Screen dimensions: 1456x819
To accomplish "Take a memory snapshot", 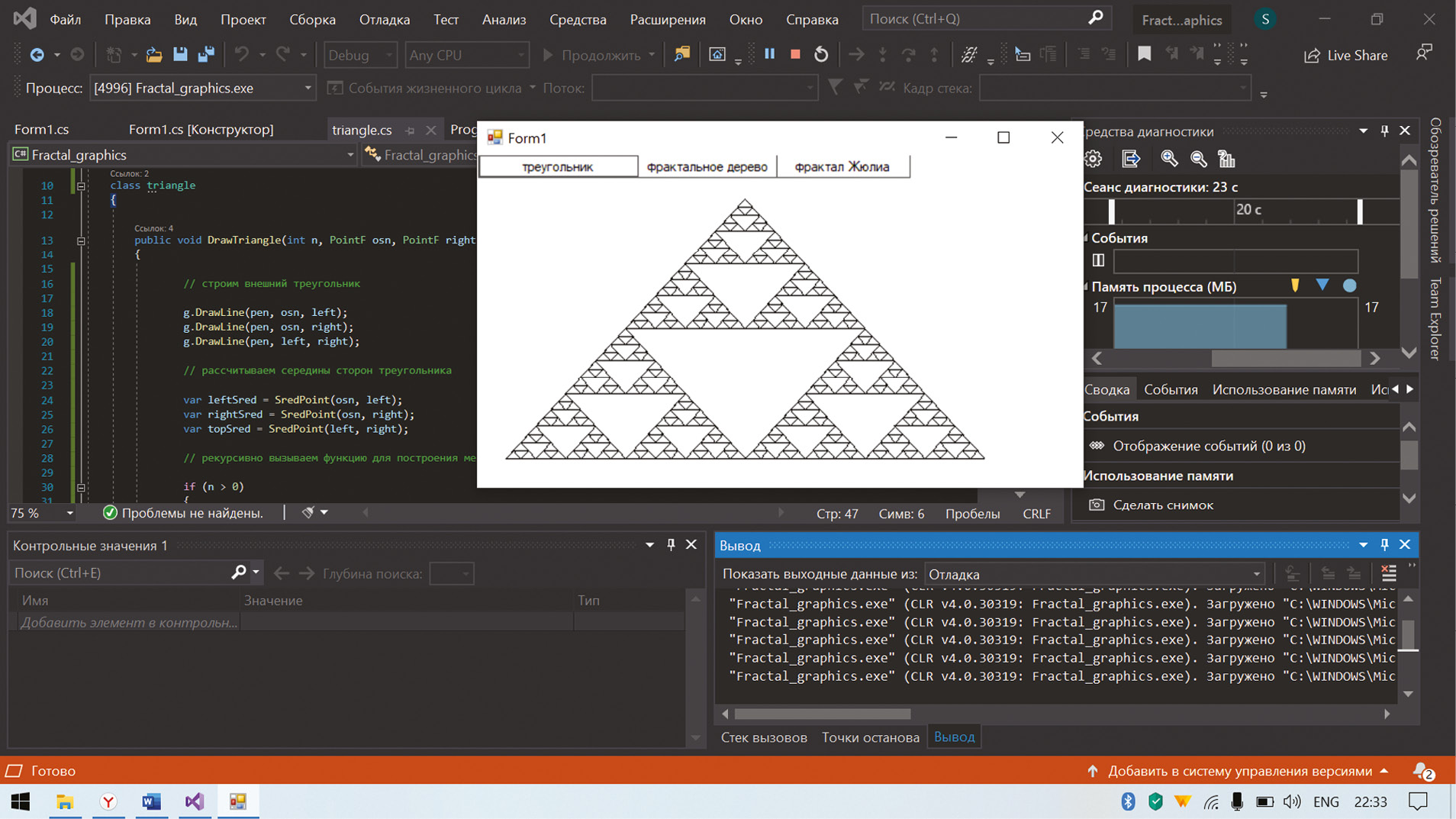I will (1162, 505).
